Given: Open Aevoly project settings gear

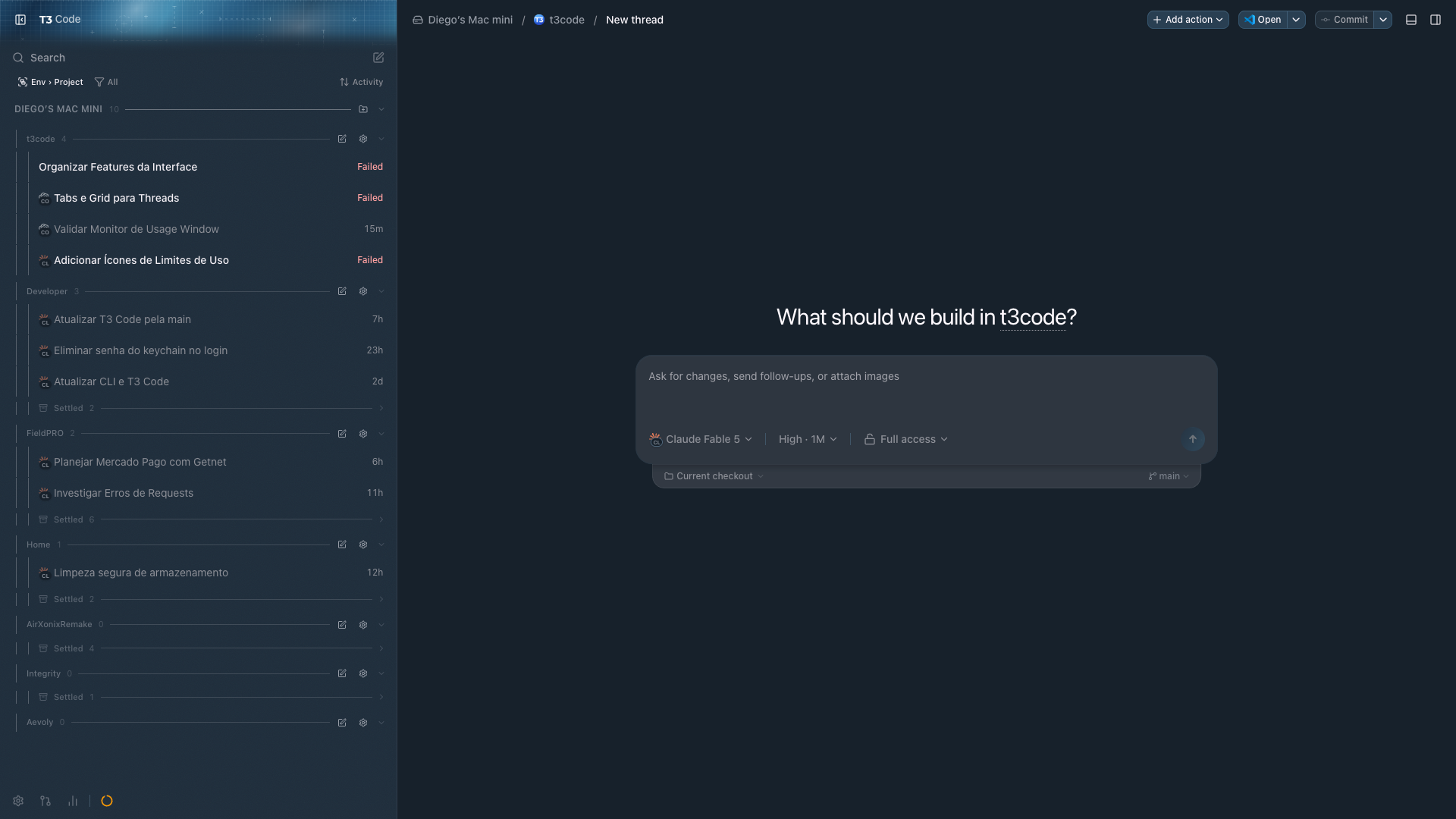Looking at the screenshot, I should (363, 723).
